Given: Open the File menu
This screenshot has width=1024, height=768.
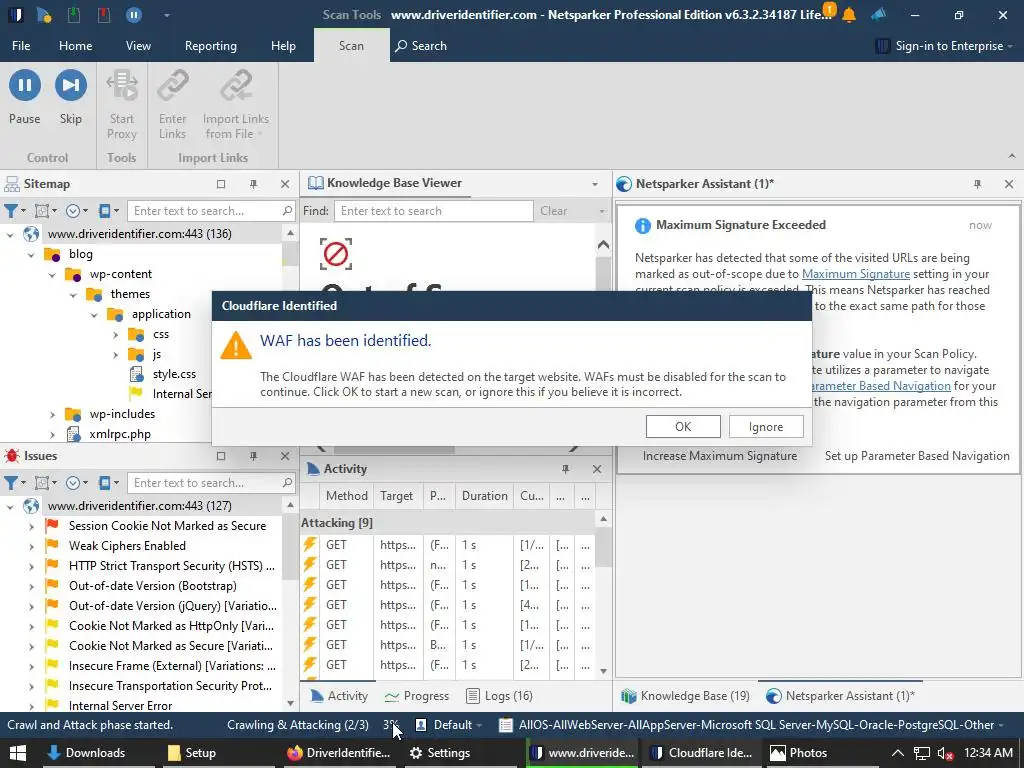Looking at the screenshot, I should tap(21, 46).
